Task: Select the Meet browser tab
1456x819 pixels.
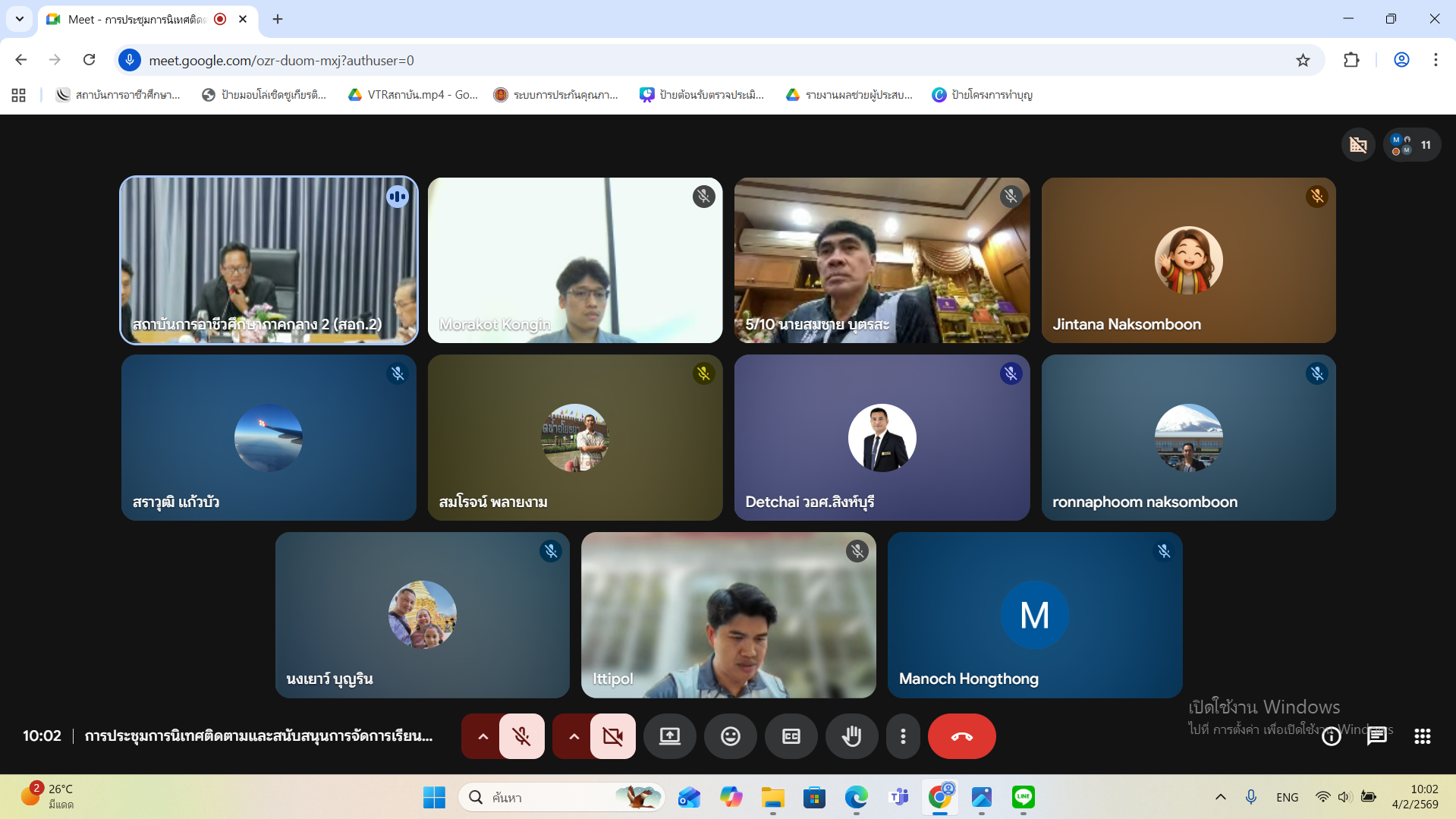Action: (137, 19)
